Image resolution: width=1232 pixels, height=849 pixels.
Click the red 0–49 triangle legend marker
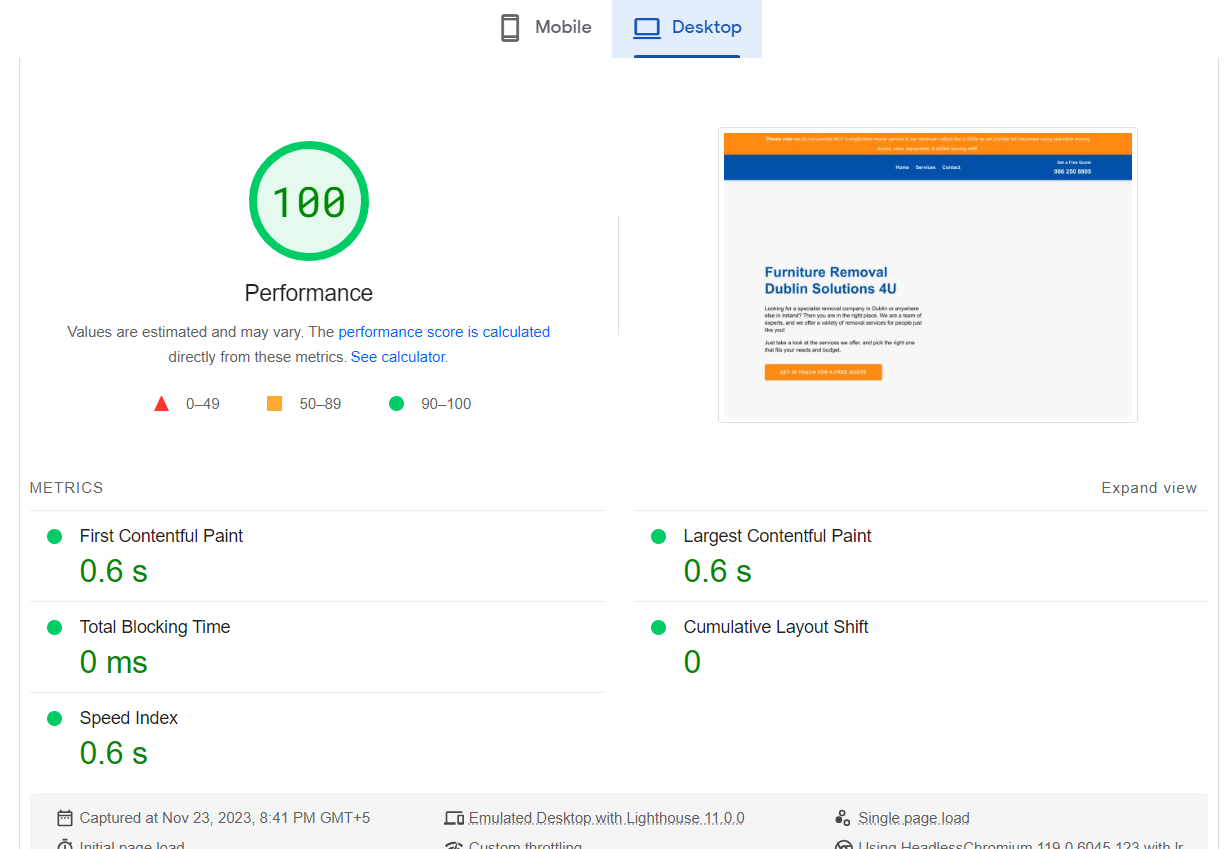tap(162, 403)
